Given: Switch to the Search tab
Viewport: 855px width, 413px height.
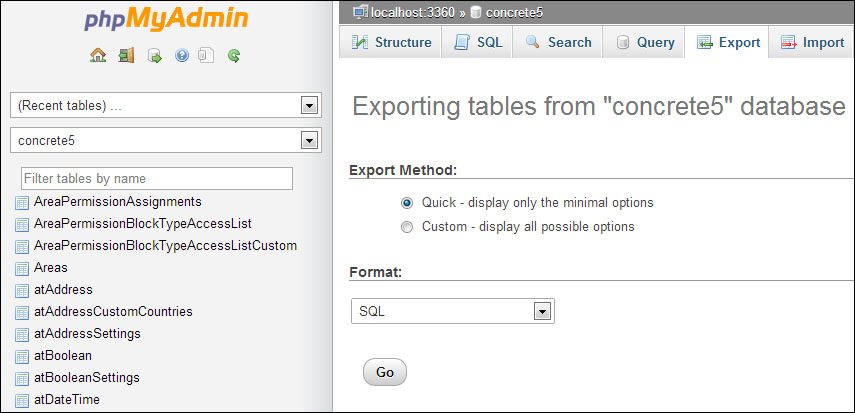Looking at the screenshot, I should click(558, 42).
